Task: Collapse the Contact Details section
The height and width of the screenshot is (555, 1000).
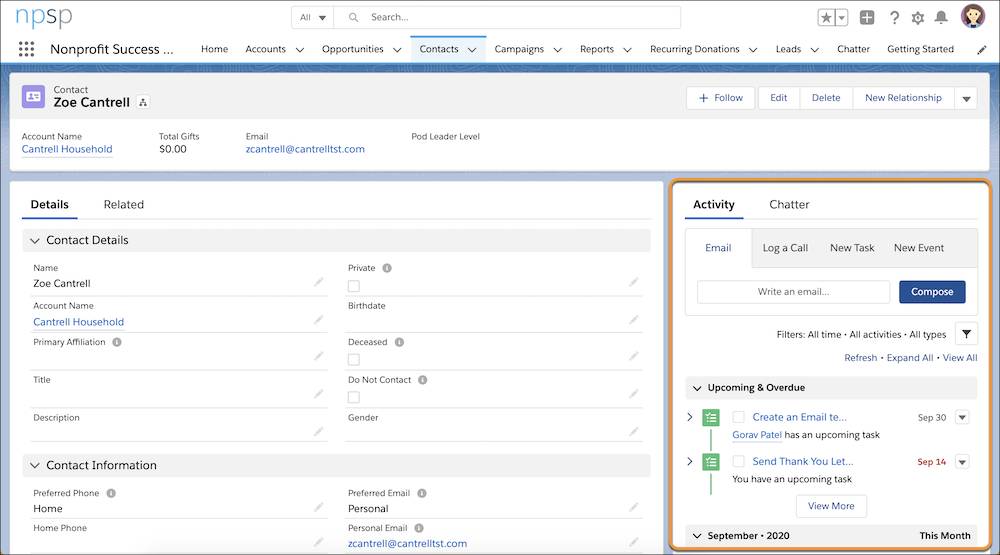Action: coord(34,240)
